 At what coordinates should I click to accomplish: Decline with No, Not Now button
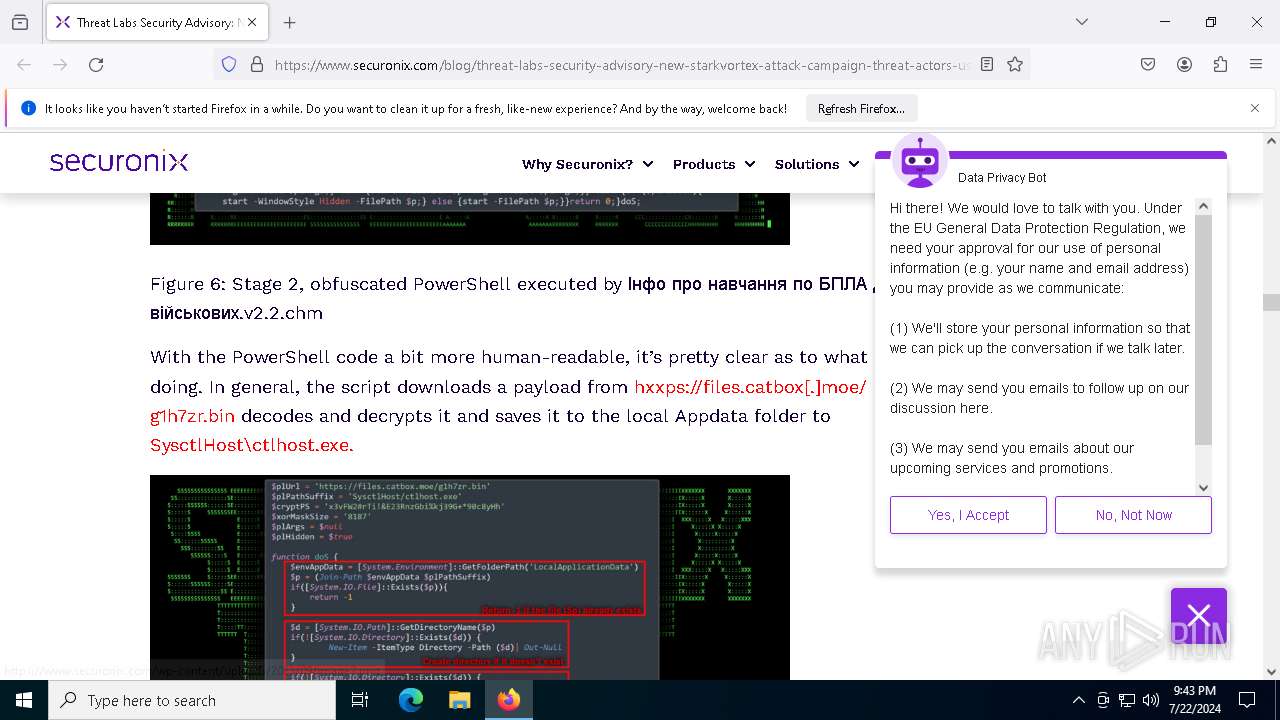(x=1133, y=515)
